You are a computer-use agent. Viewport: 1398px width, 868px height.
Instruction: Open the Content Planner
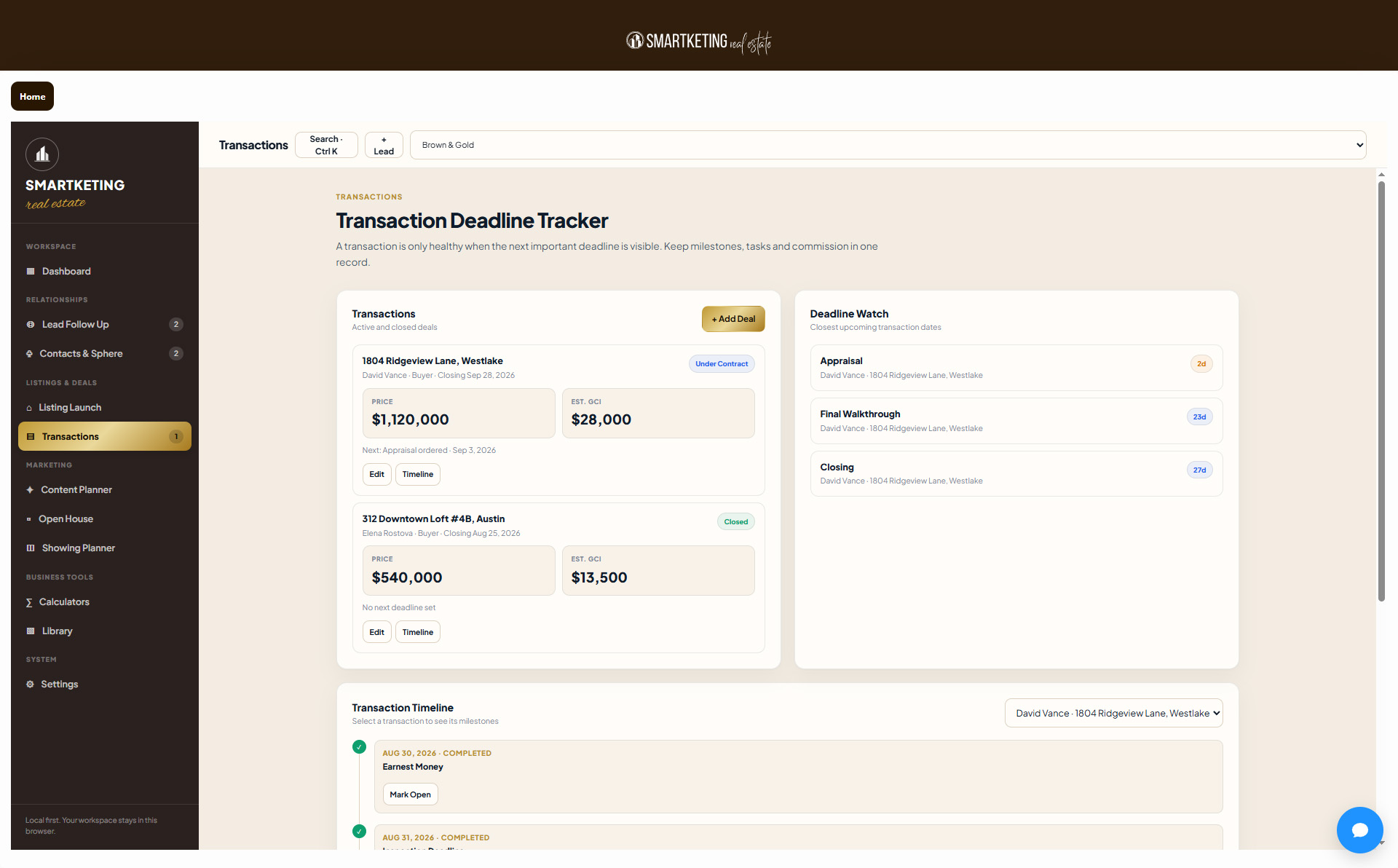coord(105,490)
